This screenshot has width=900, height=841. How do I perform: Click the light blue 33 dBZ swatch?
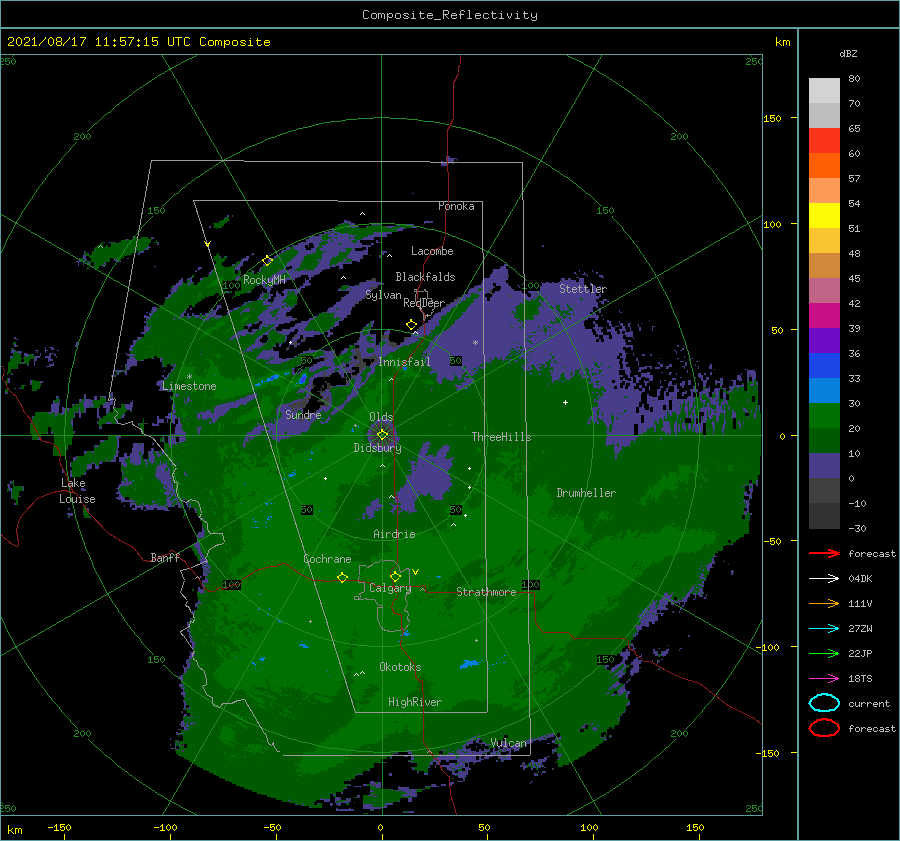click(824, 391)
